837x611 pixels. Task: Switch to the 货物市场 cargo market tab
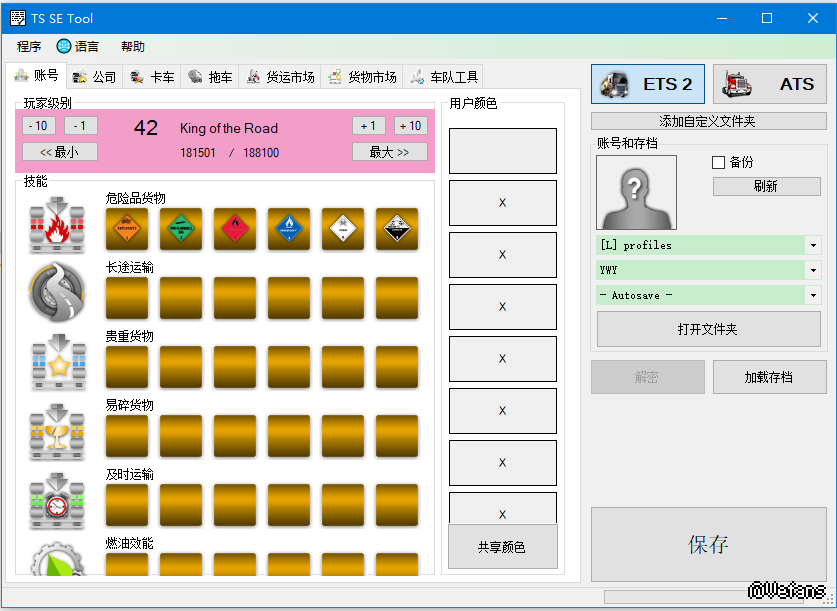tap(362, 77)
